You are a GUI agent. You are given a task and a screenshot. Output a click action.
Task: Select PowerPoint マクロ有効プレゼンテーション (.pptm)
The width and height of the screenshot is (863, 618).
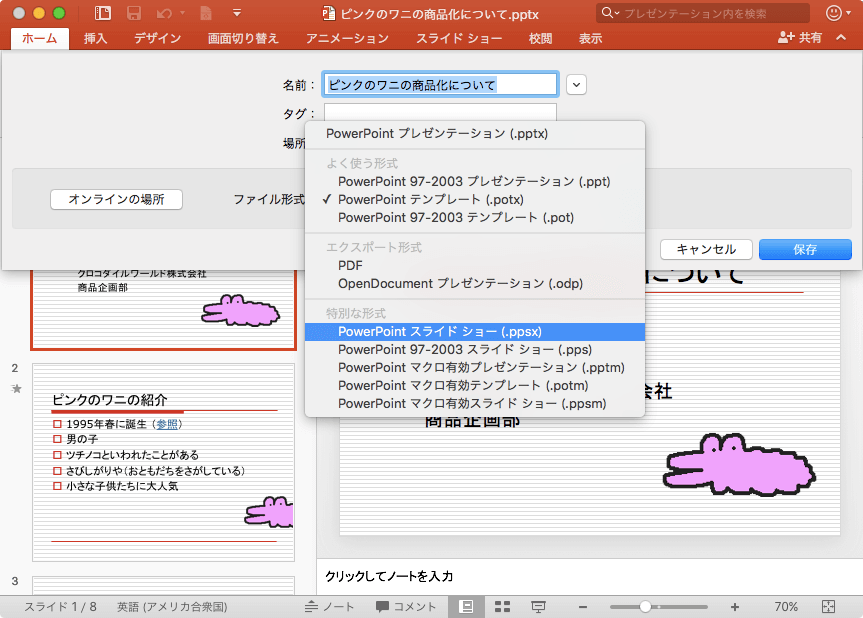(x=474, y=368)
